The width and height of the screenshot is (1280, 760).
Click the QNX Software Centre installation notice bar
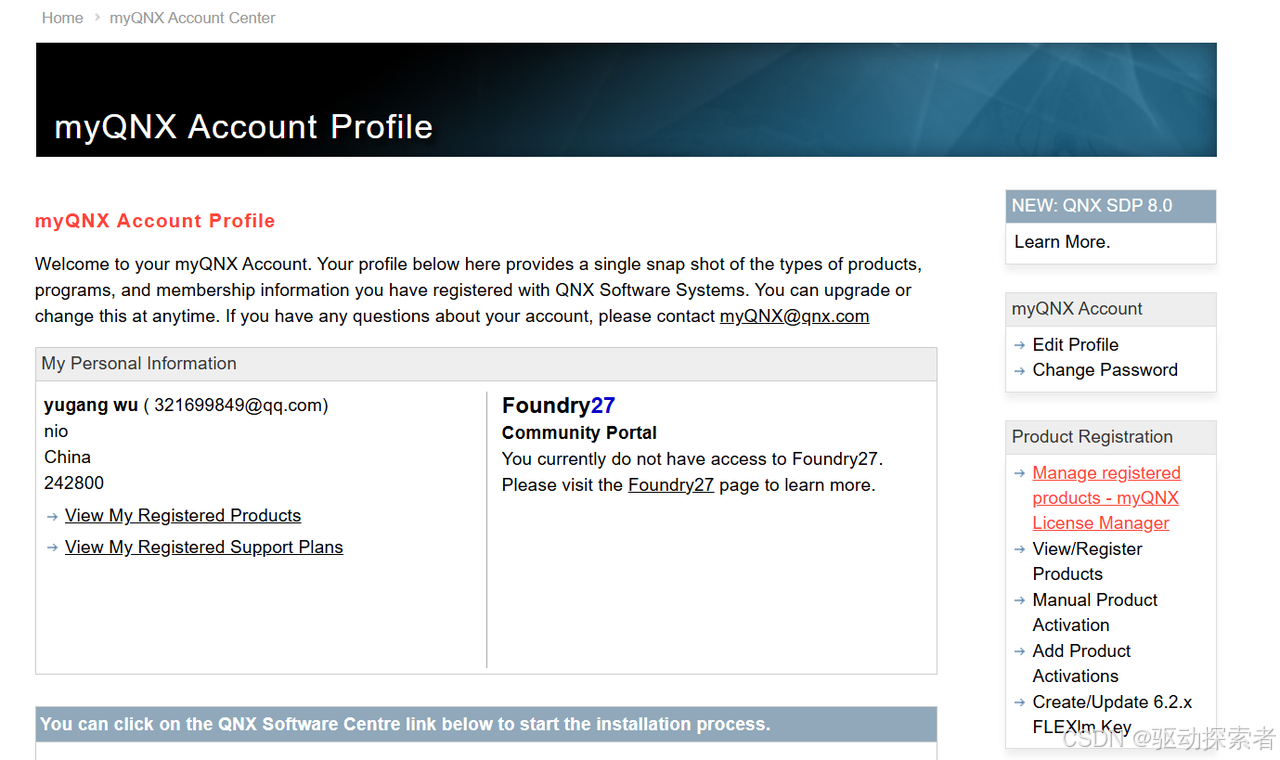pos(486,724)
